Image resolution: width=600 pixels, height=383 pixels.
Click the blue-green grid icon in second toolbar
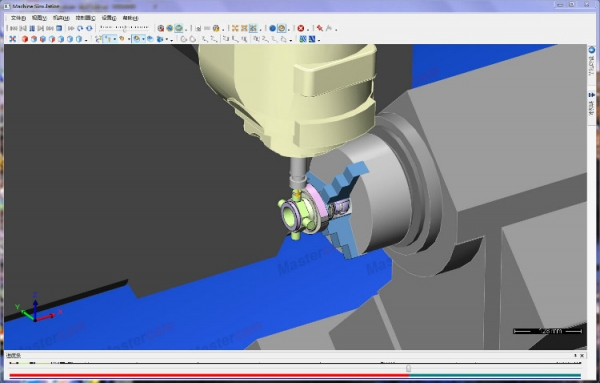click(x=303, y=39)
